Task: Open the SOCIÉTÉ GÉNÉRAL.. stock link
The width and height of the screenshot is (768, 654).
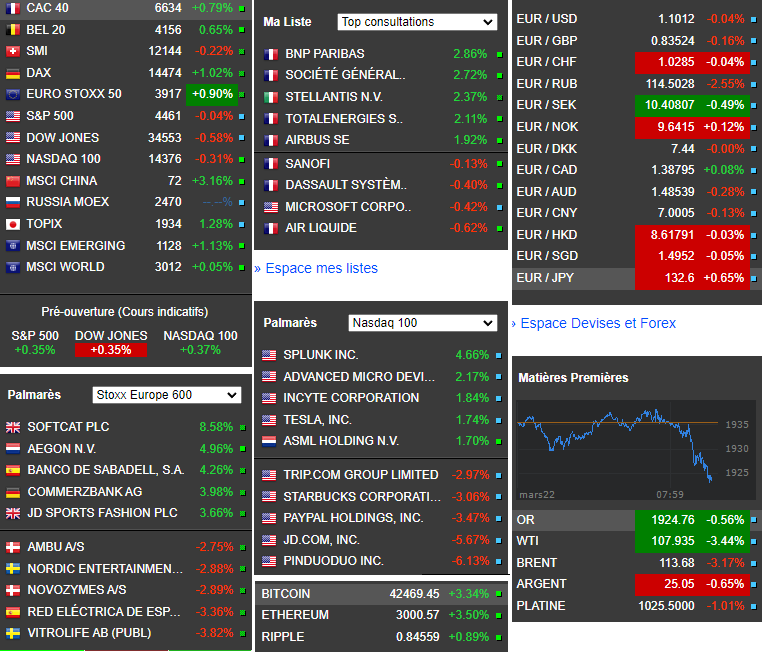Action: tap(345, 75)
